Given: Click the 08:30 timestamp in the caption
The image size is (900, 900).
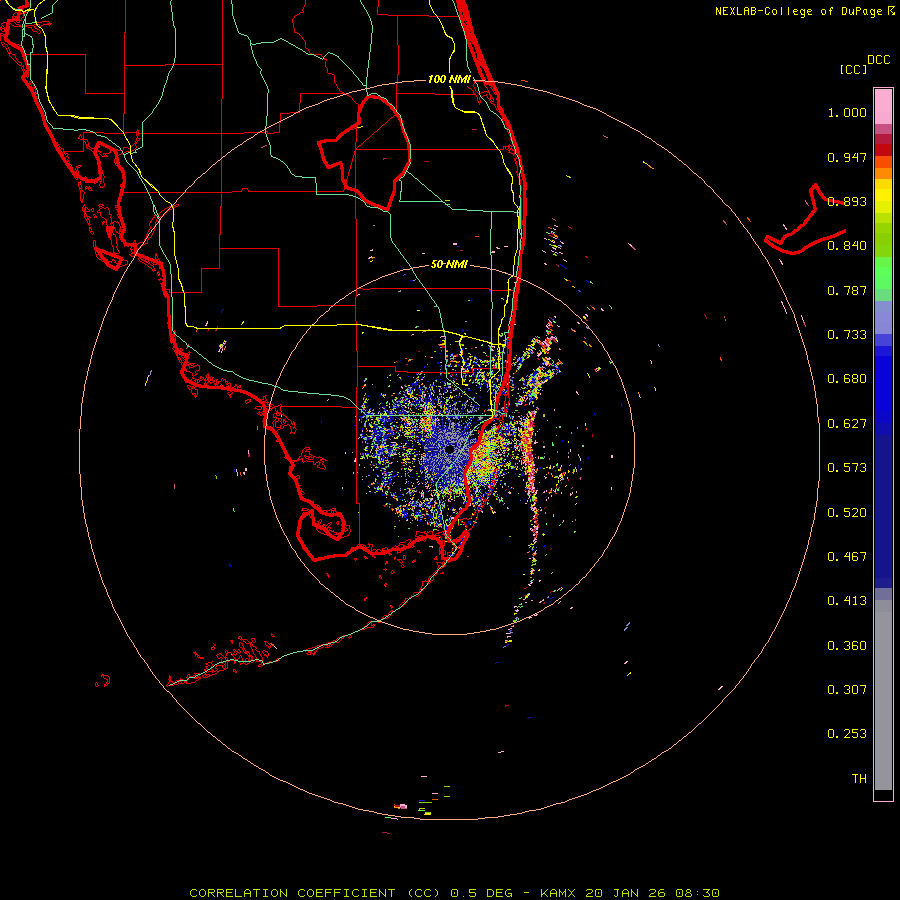Looking at the screenshot, I should pyautogui.click(x=697, y=893).
